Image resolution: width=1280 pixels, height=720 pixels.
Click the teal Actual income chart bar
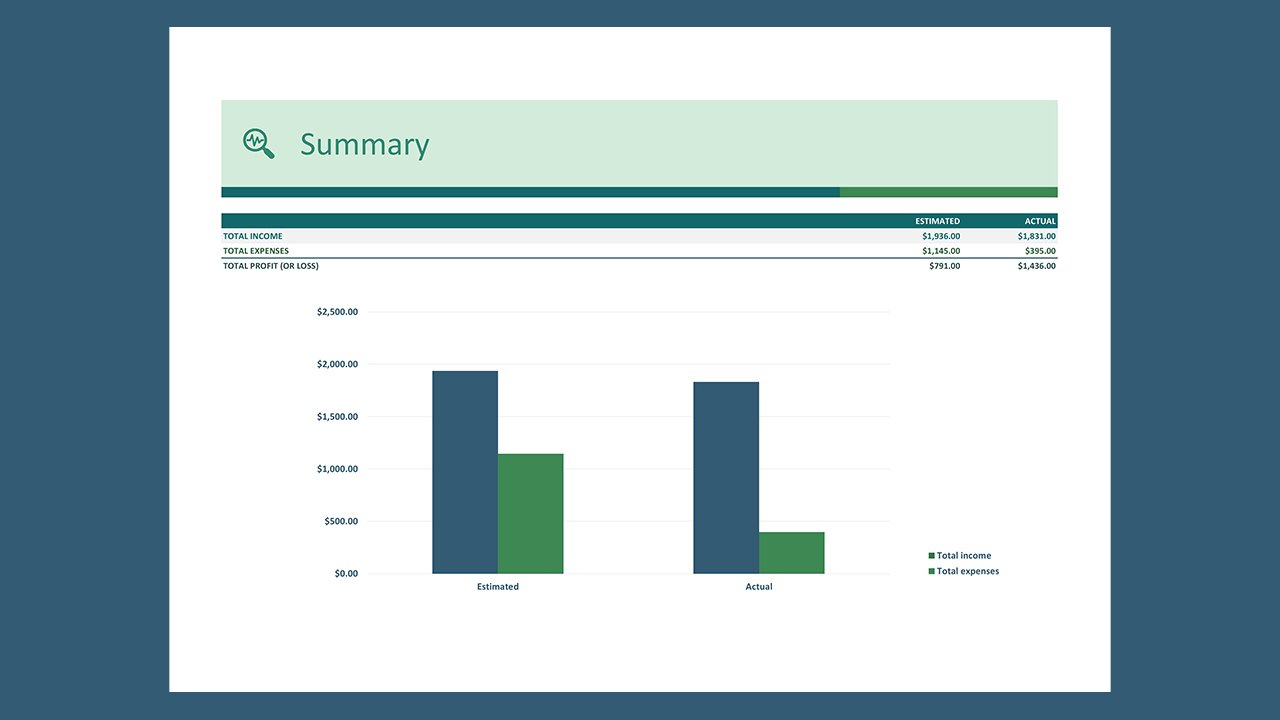tap(726, 475)
